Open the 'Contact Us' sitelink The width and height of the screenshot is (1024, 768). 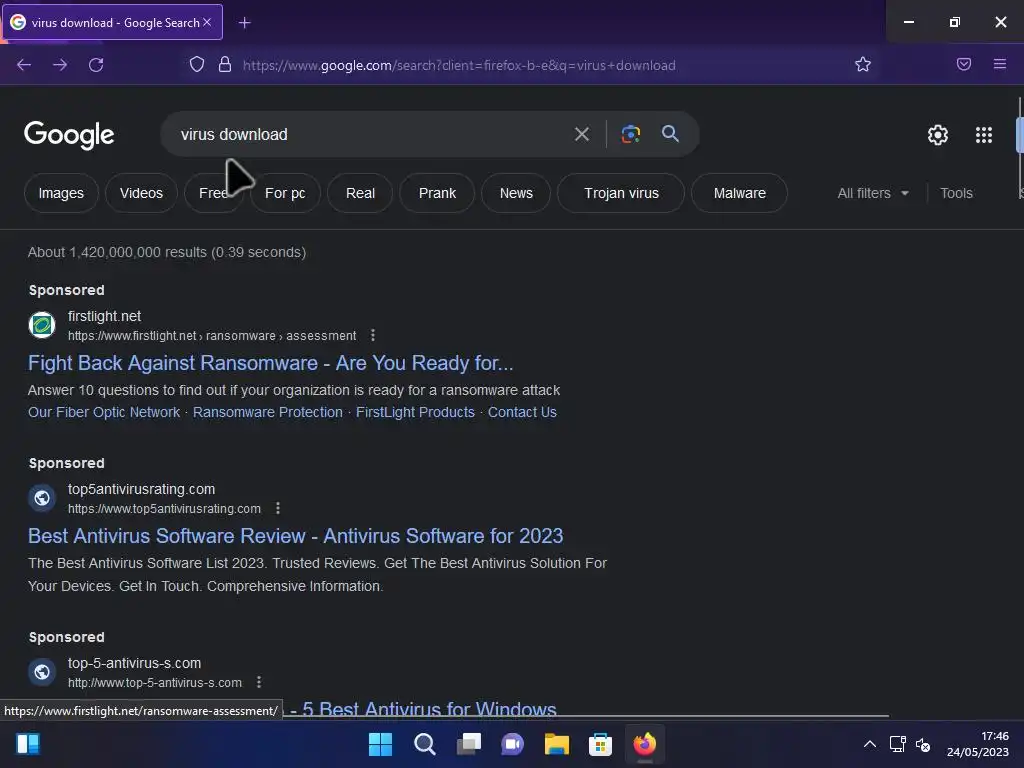point(522,412)
